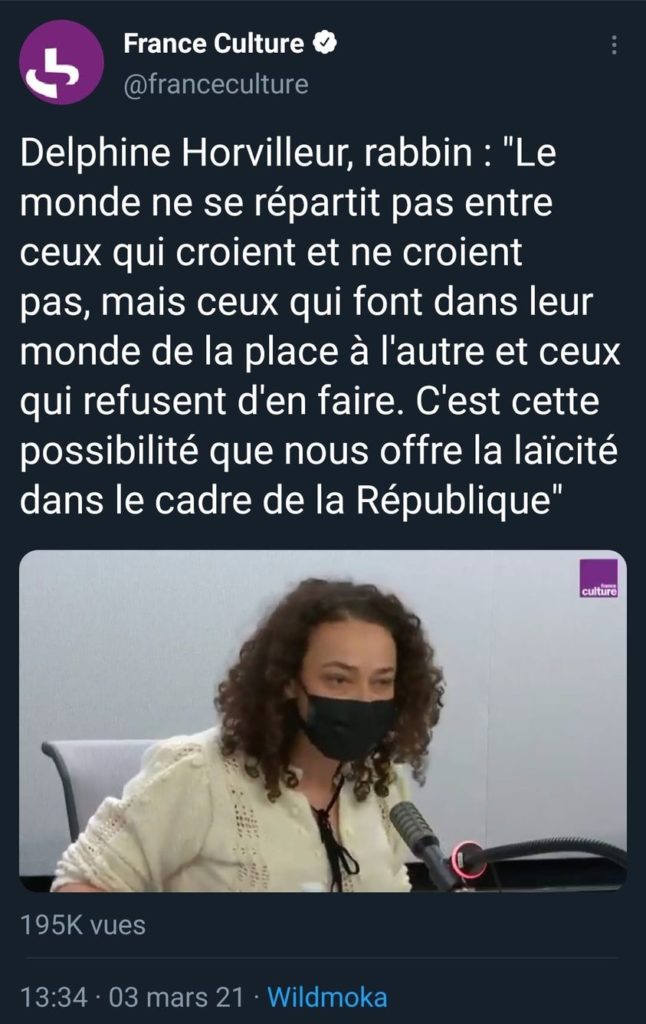Click the verified badge beside France Culture
646x1024 pixels.
(325, 44)
